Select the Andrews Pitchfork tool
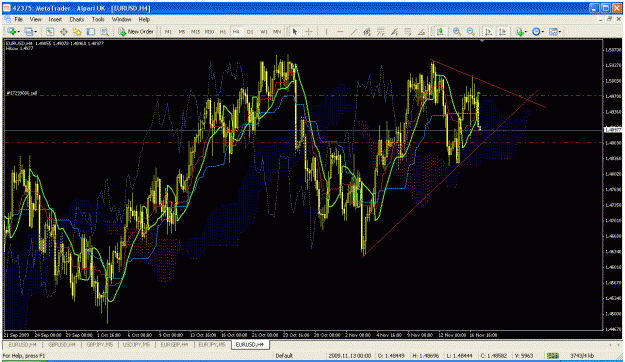The width and height of the screenshot is (625, 362). click(394, 31)
